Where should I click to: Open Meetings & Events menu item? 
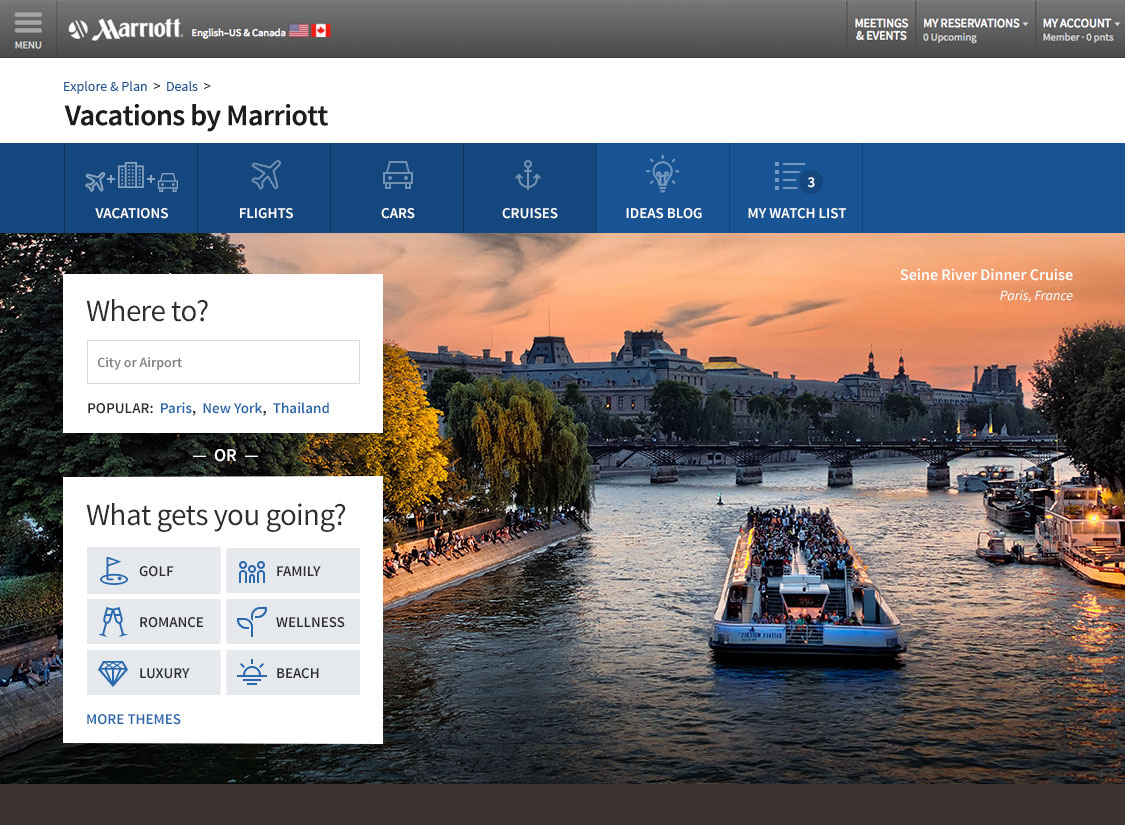click(x=881, y=29)
